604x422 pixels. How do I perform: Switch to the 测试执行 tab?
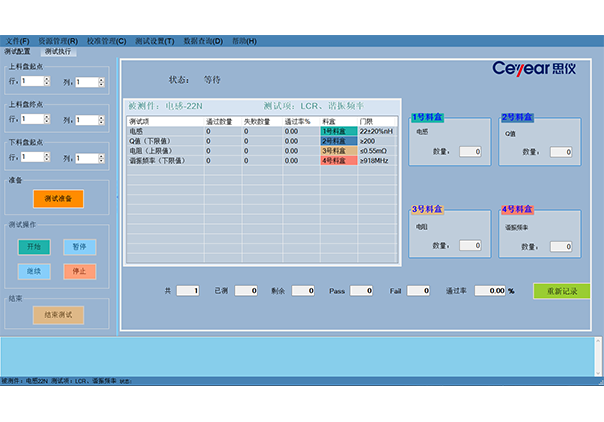pos(58,50)
